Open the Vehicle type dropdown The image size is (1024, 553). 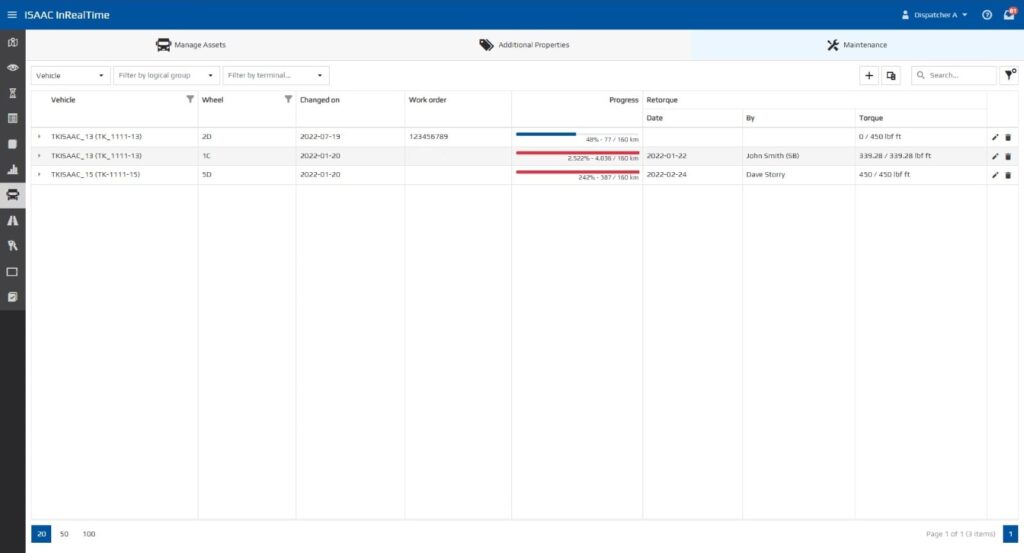[x=70, y=75]
